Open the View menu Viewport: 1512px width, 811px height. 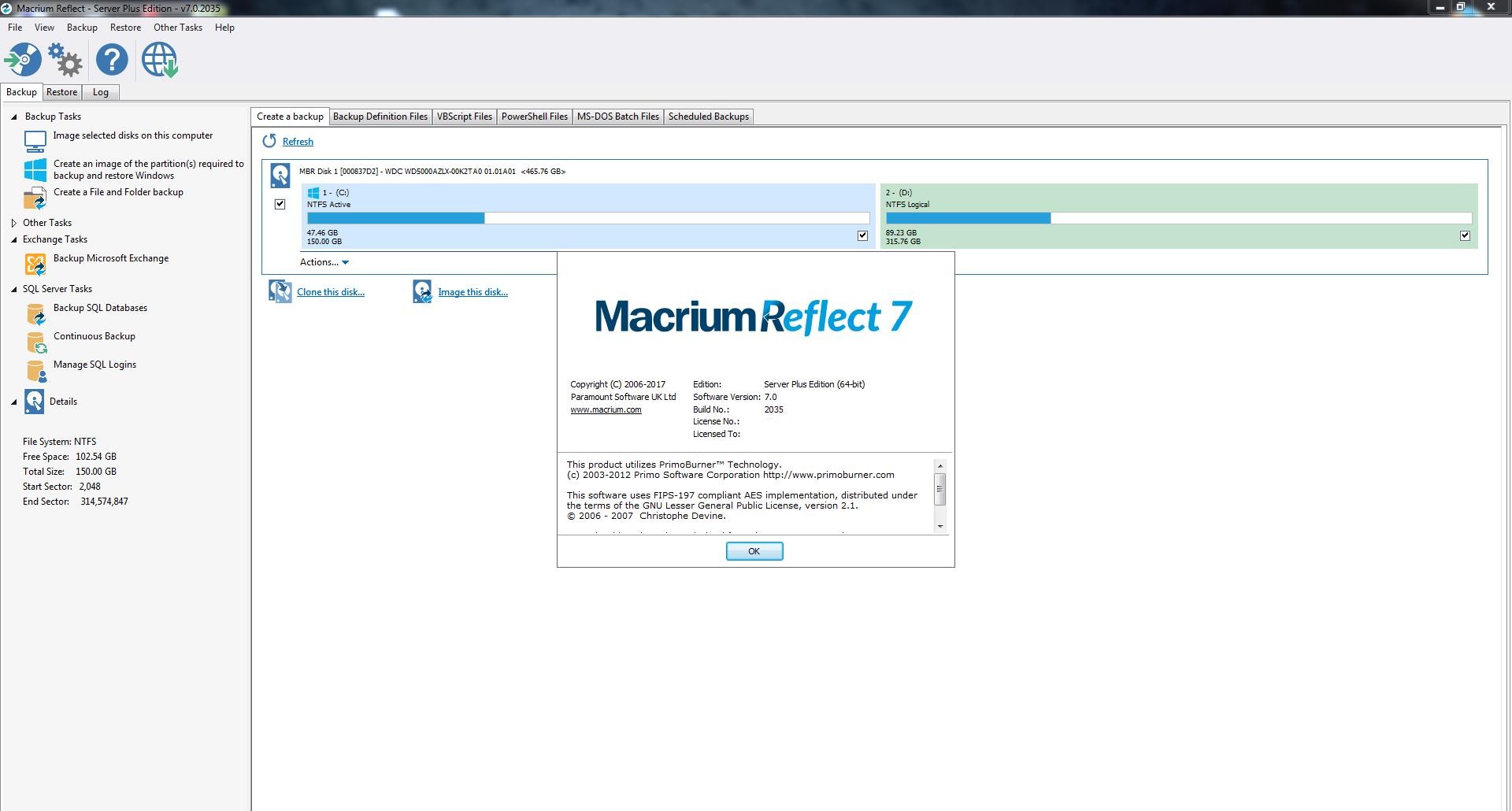pyautogui.click(x=44, y=28)
